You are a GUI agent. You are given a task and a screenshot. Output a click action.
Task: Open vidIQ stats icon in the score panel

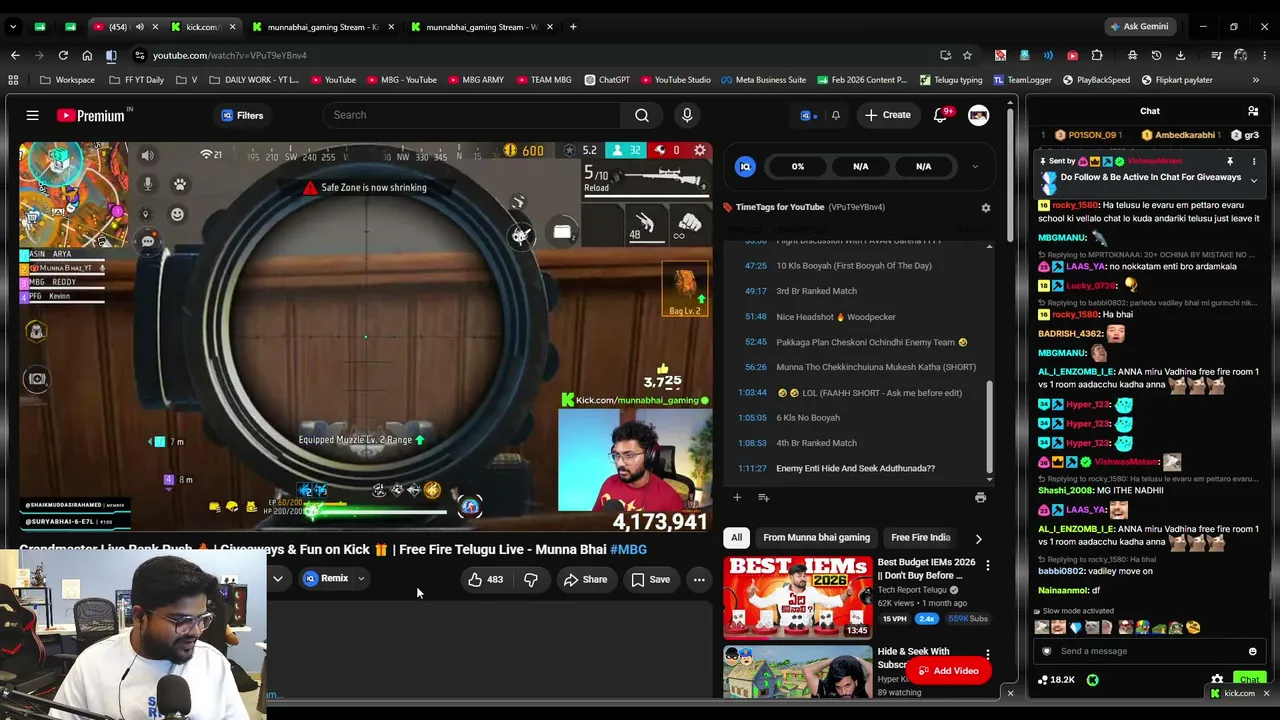coord(745,167)
